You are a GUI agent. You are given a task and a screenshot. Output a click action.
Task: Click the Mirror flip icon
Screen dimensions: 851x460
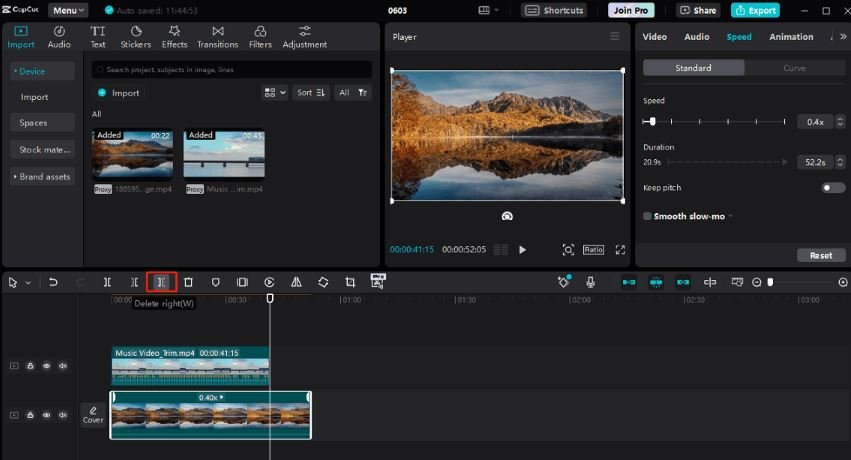(296, 283)
